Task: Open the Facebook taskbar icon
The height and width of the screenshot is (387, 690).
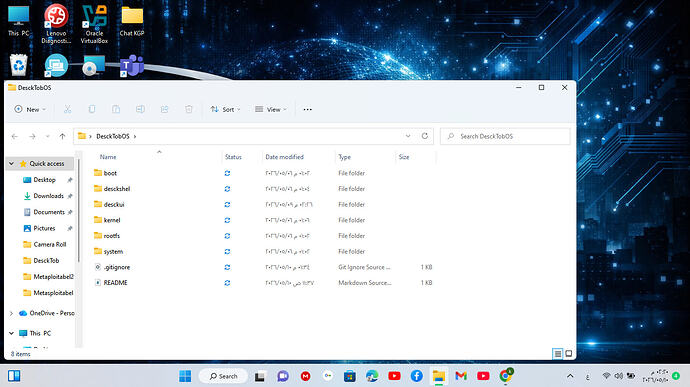Action: pyautogui.click(x=417, y=376)
